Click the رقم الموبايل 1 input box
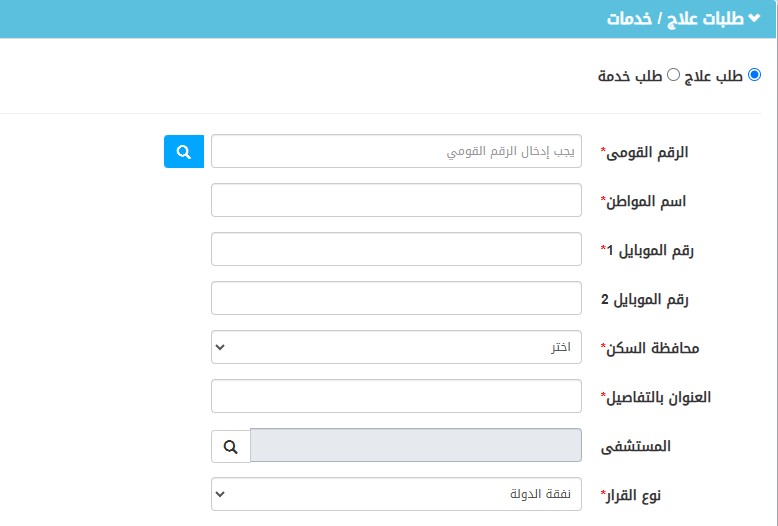This screenshot has height=526, width=778. coord(396,249)
